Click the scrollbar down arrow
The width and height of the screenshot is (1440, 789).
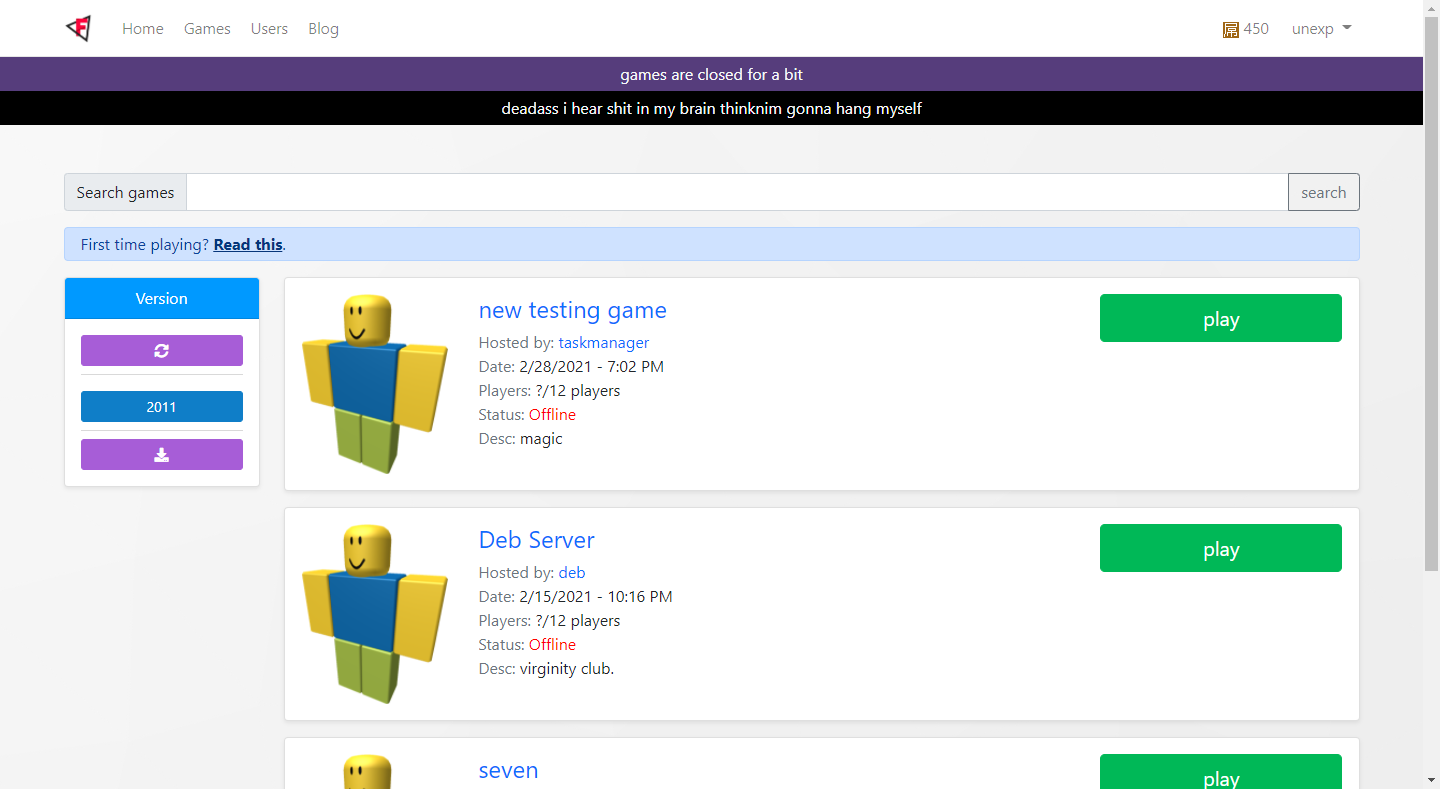(x=1431, y=780)
